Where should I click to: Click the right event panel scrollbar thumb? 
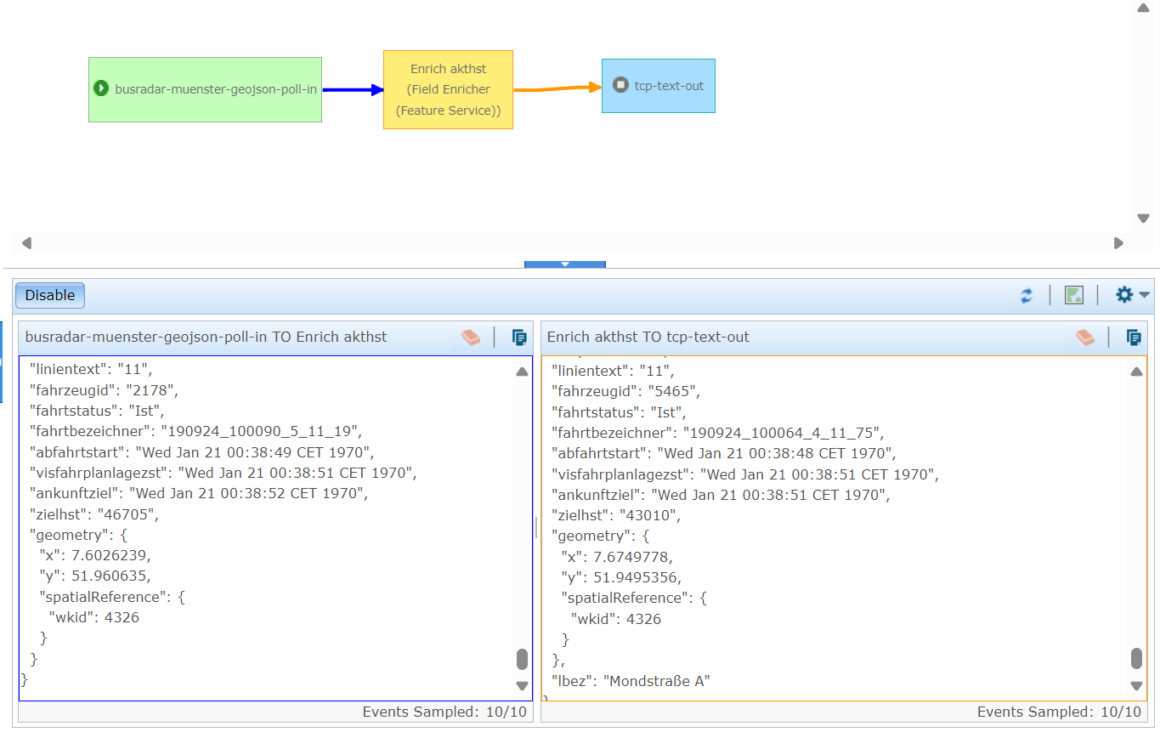1136,658
